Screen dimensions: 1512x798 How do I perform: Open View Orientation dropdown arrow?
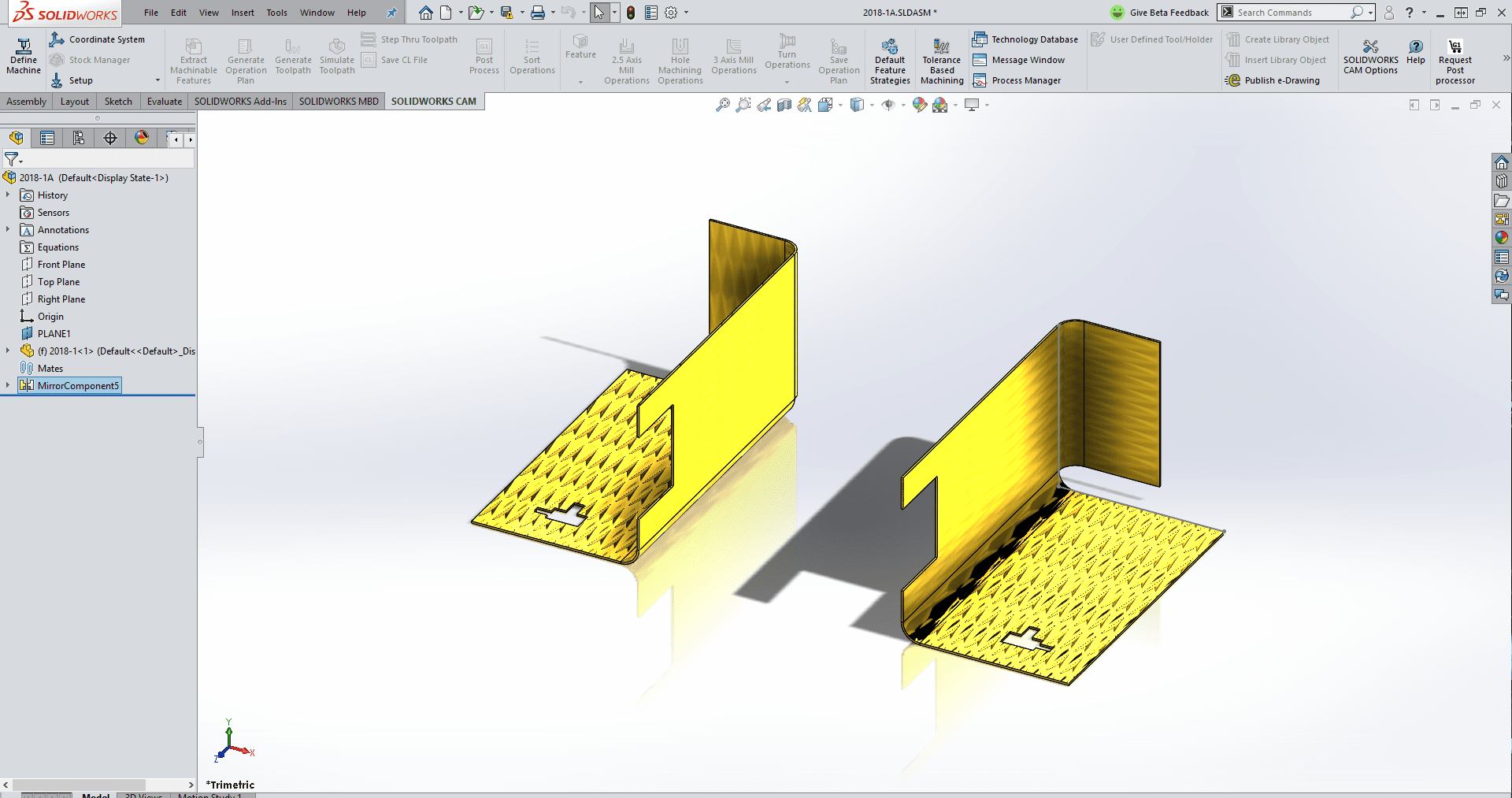click(840, 105)
